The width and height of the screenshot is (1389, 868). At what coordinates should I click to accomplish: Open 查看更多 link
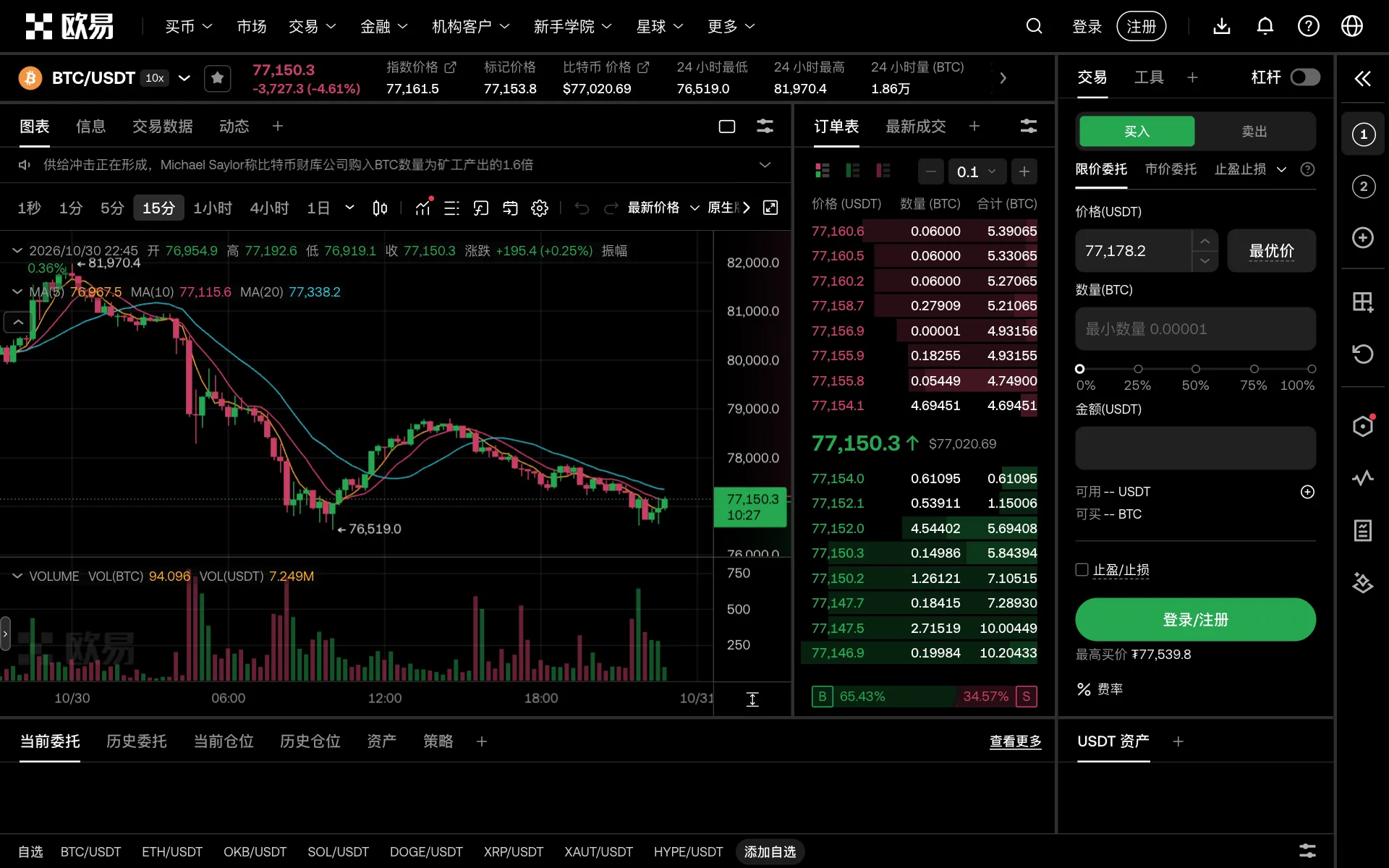[1016, 741]
